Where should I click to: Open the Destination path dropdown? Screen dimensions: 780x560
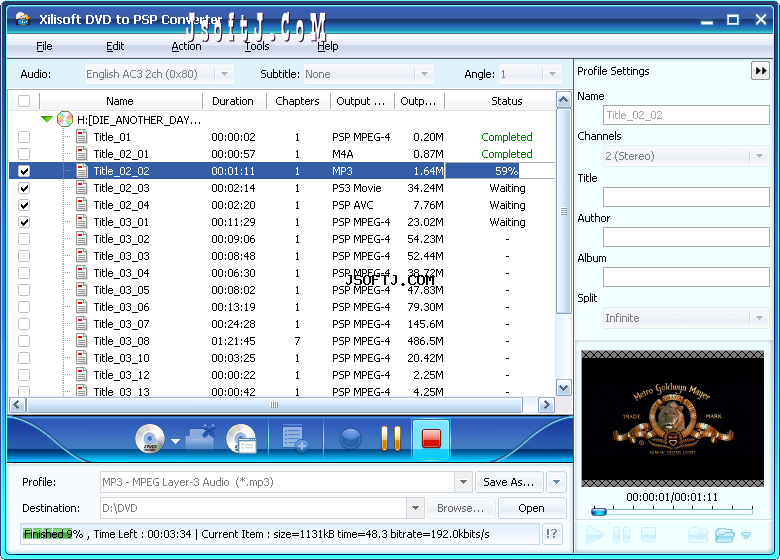click(x=415, y=508)
